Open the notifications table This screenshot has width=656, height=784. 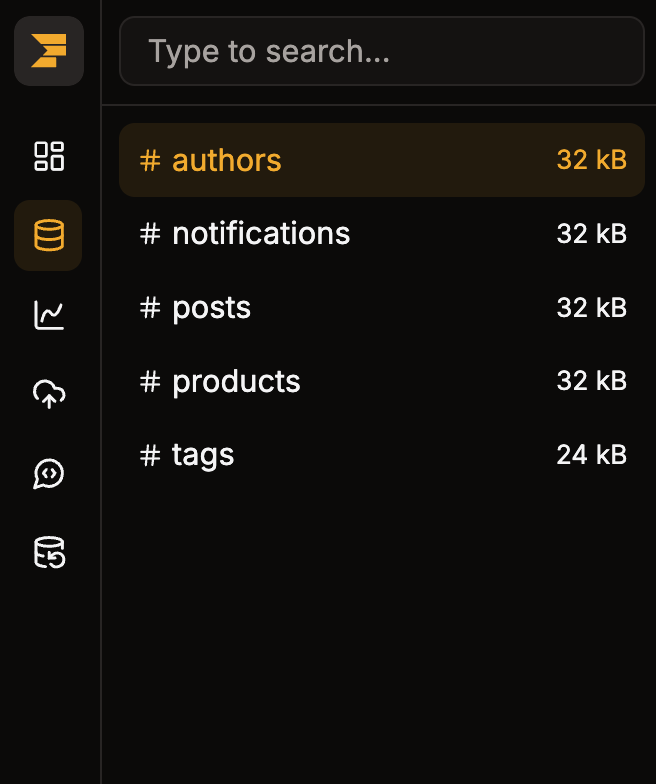pyautogui.click(x=261, y=234)
